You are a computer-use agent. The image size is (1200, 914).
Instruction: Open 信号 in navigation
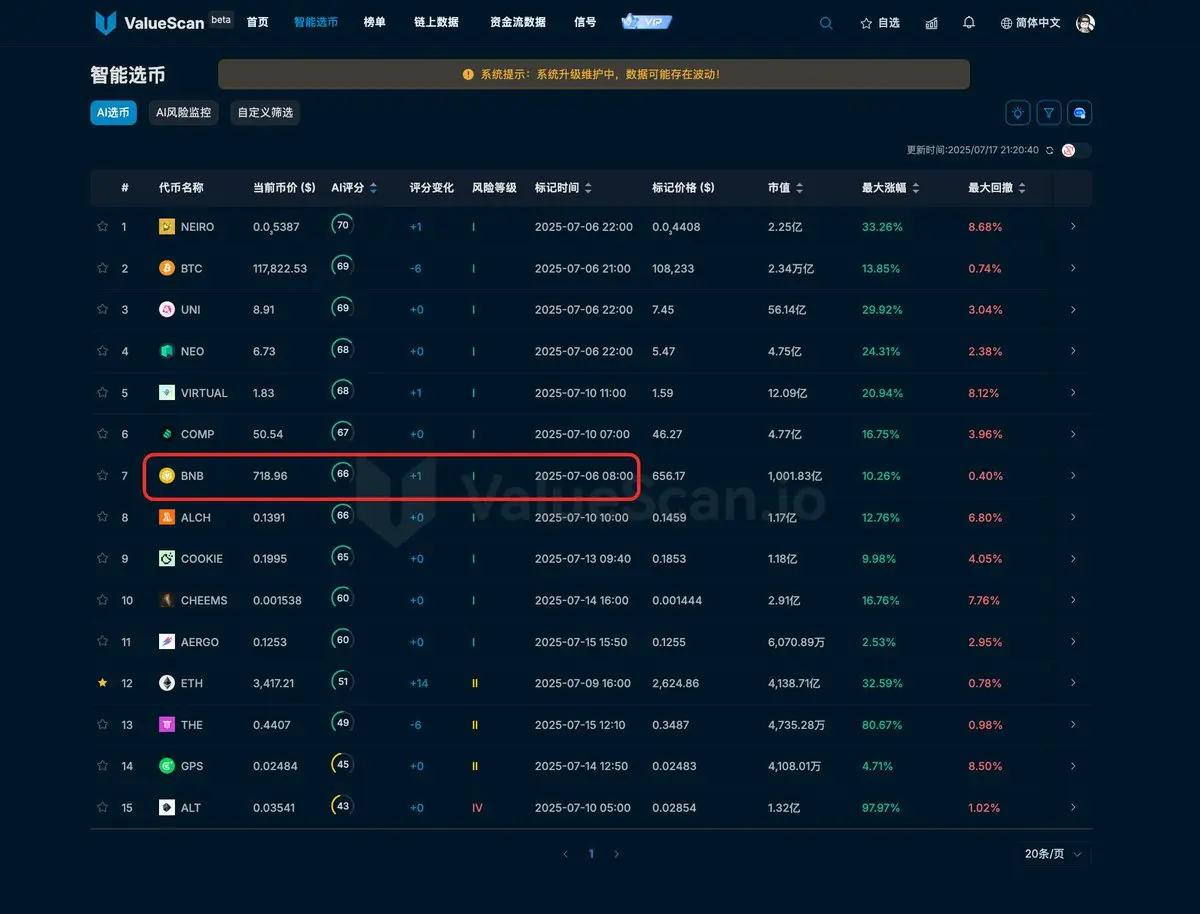[586, 22]
